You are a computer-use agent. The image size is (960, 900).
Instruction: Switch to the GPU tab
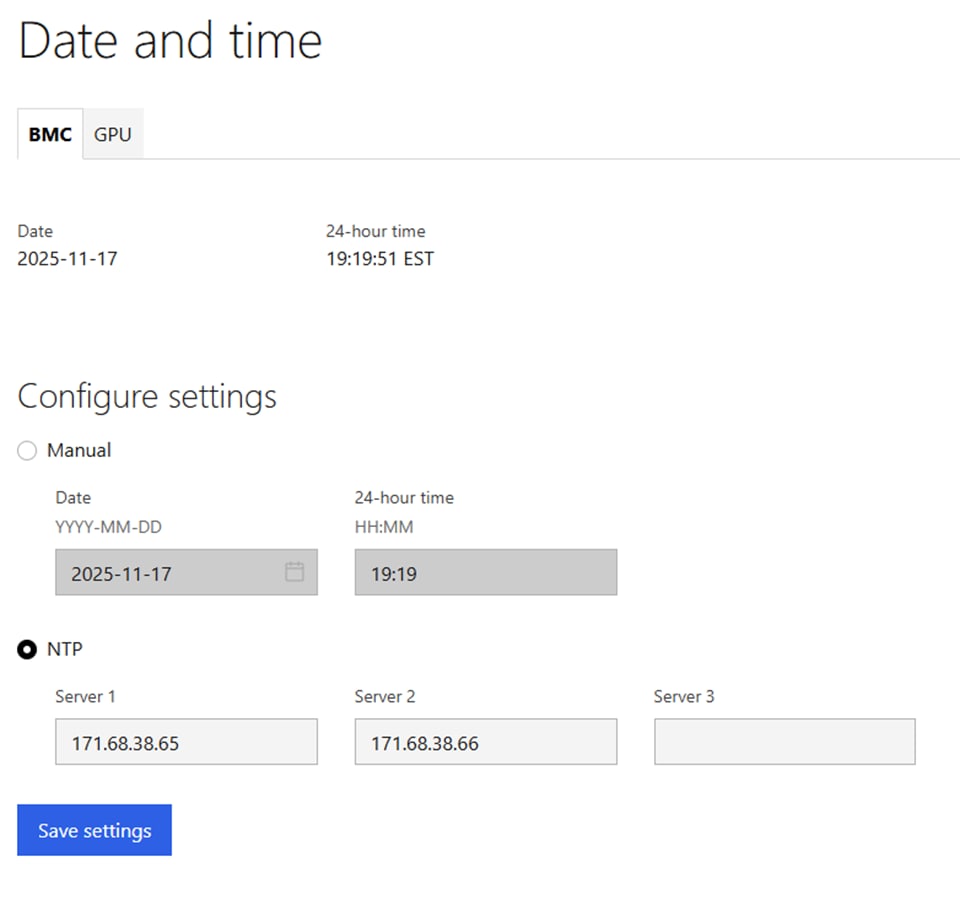113,134
